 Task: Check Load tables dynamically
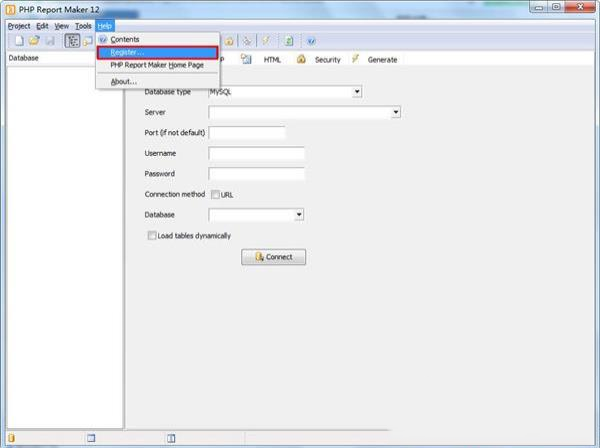(x=152, y=235)
